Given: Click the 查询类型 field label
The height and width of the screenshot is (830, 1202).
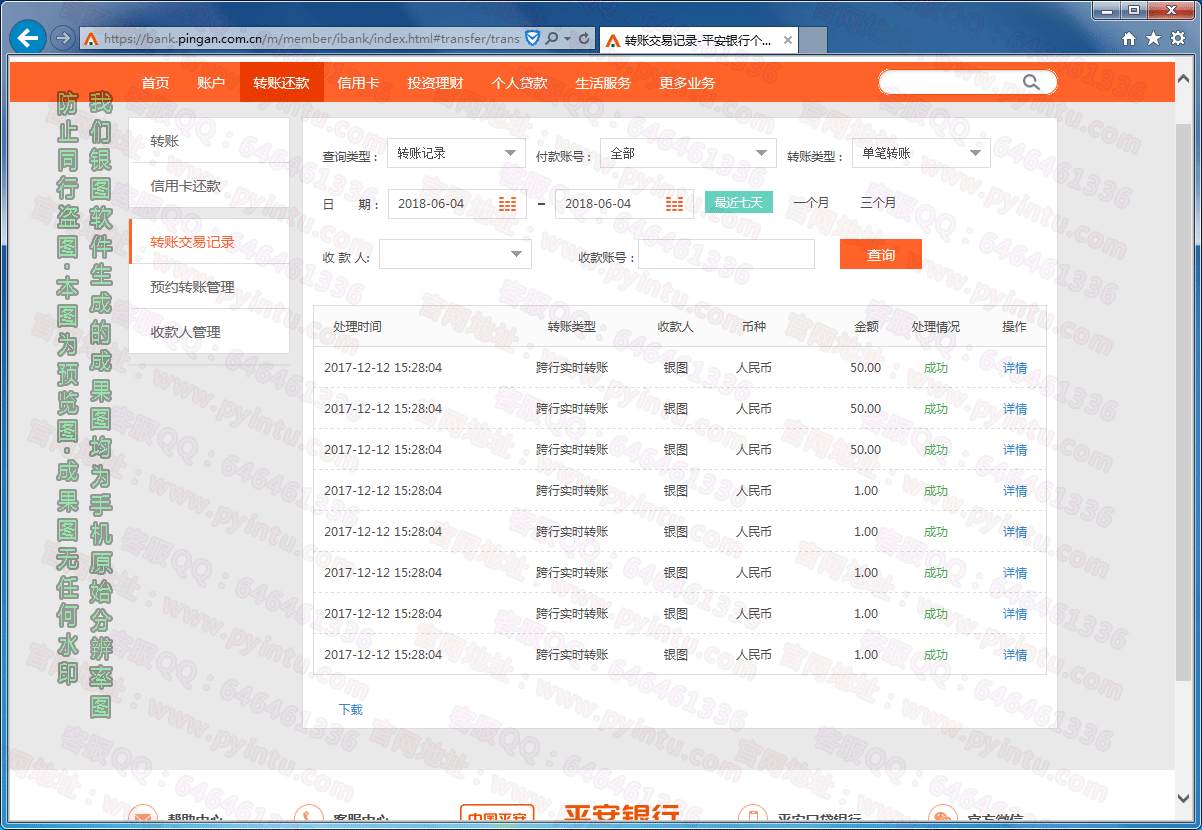Looking at the screenshot, I should pyautogui.click(x=350, y=156).
